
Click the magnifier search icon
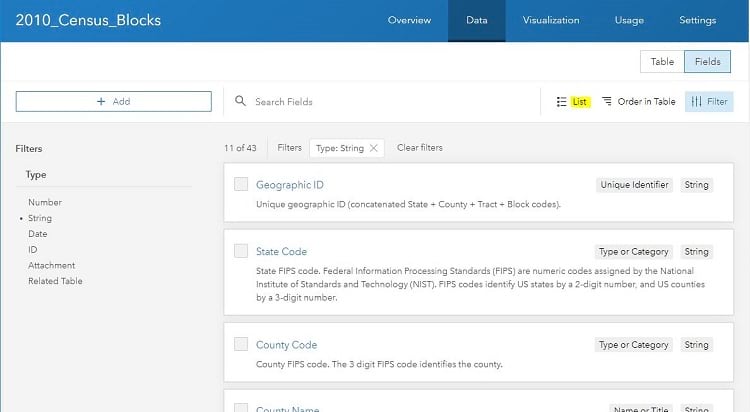[241, 101]
